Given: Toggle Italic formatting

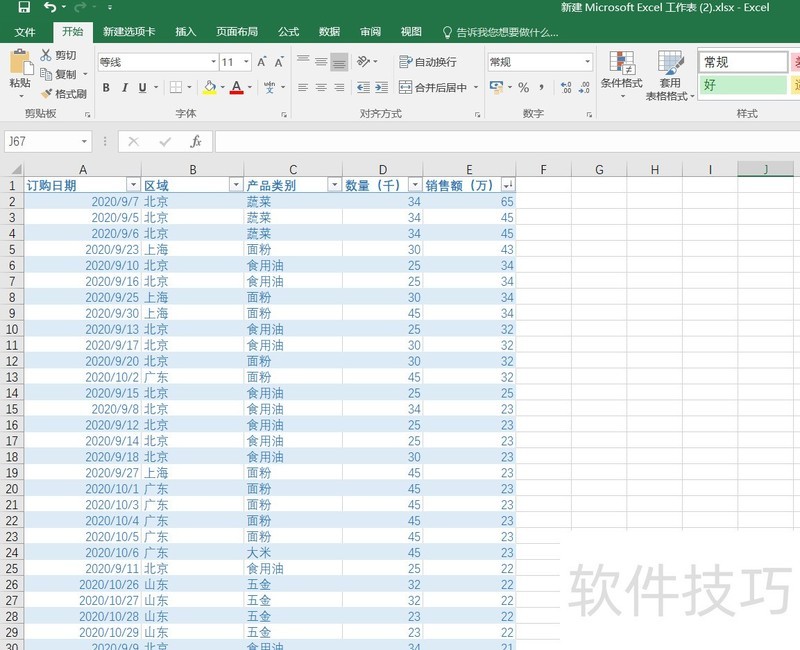Looking at the screenshot, I should [x=124, y=88].
